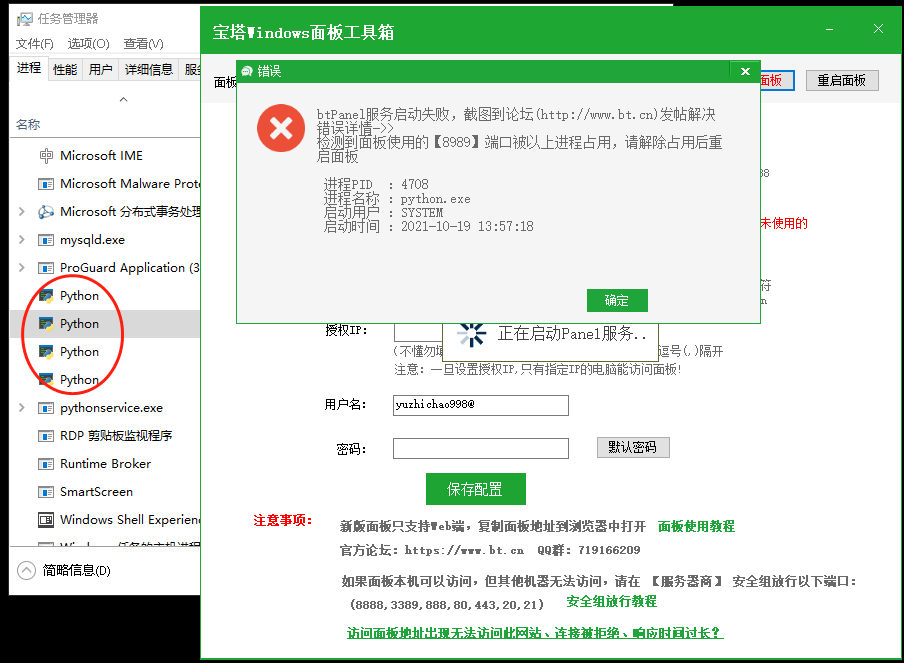Click the highlighted Python process icon
Image resolution: width=904 pixels, height=663 pixels.
[46, 323]
